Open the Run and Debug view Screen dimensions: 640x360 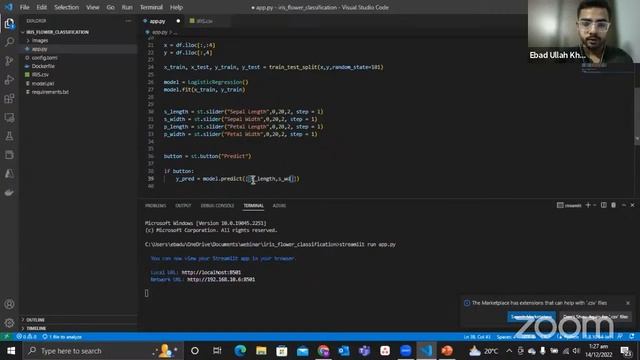9,80
